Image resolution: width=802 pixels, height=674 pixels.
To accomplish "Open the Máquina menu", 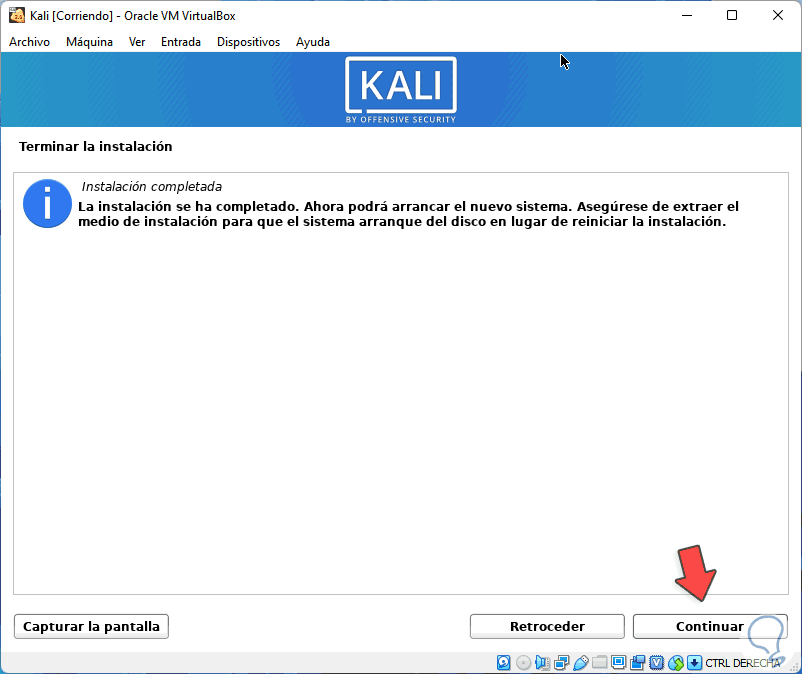I will (89, 42).
